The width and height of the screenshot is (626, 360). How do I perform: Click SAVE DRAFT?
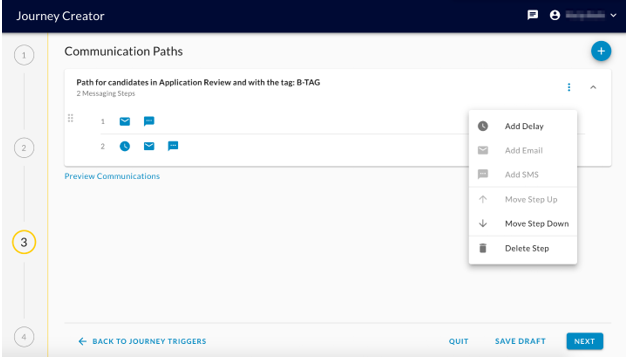tap(520, 341)
